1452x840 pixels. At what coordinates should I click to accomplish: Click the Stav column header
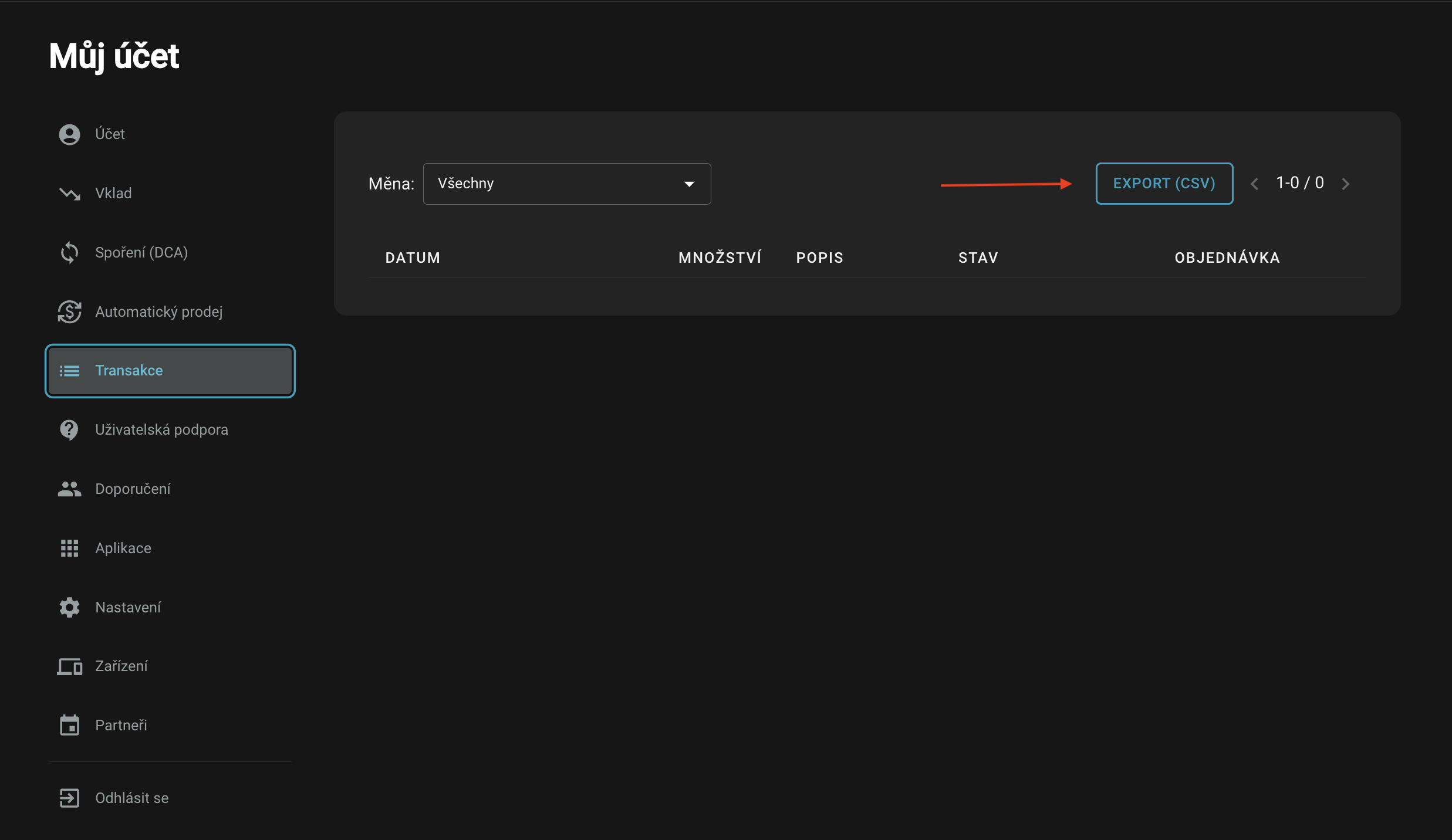tap(978, 258)
